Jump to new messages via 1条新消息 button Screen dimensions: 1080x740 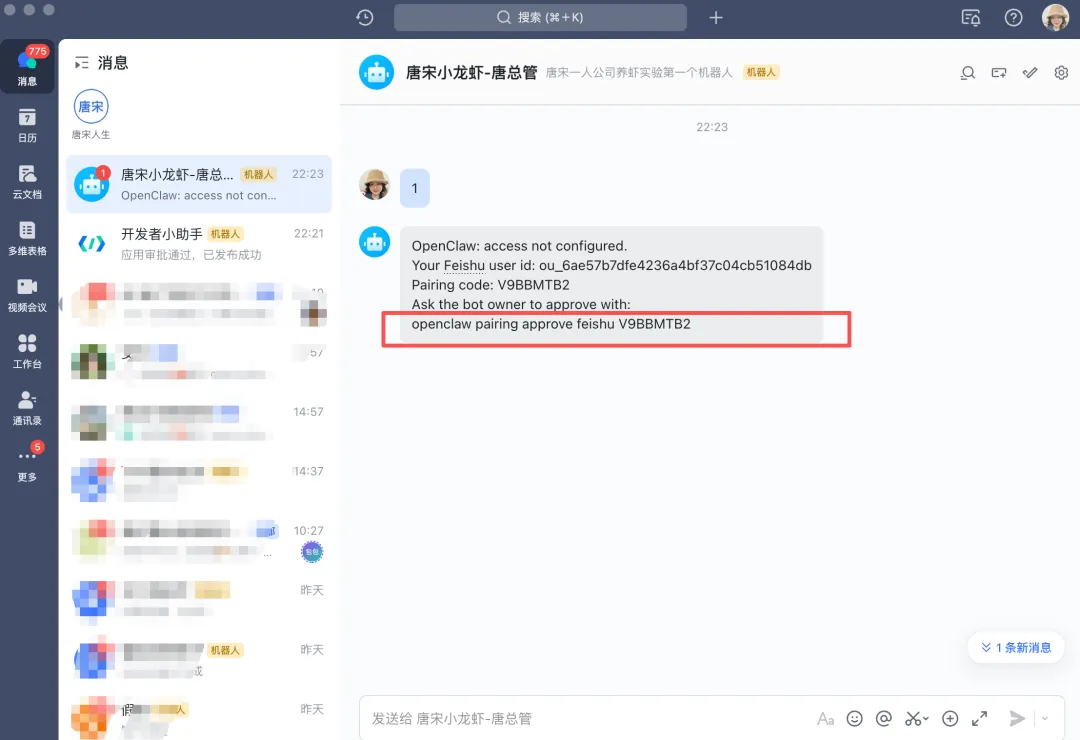[1016, 648]
